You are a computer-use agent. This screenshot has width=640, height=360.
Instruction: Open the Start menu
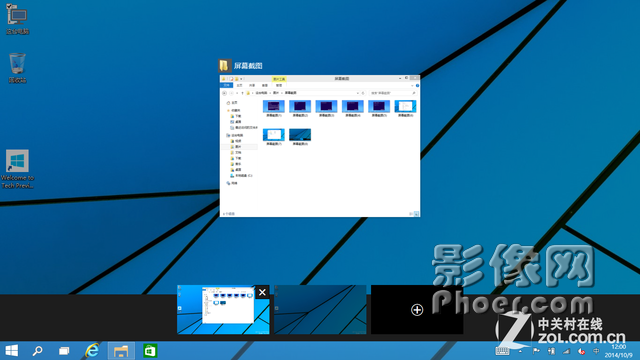pyautogui.click(x=11, y=351)
